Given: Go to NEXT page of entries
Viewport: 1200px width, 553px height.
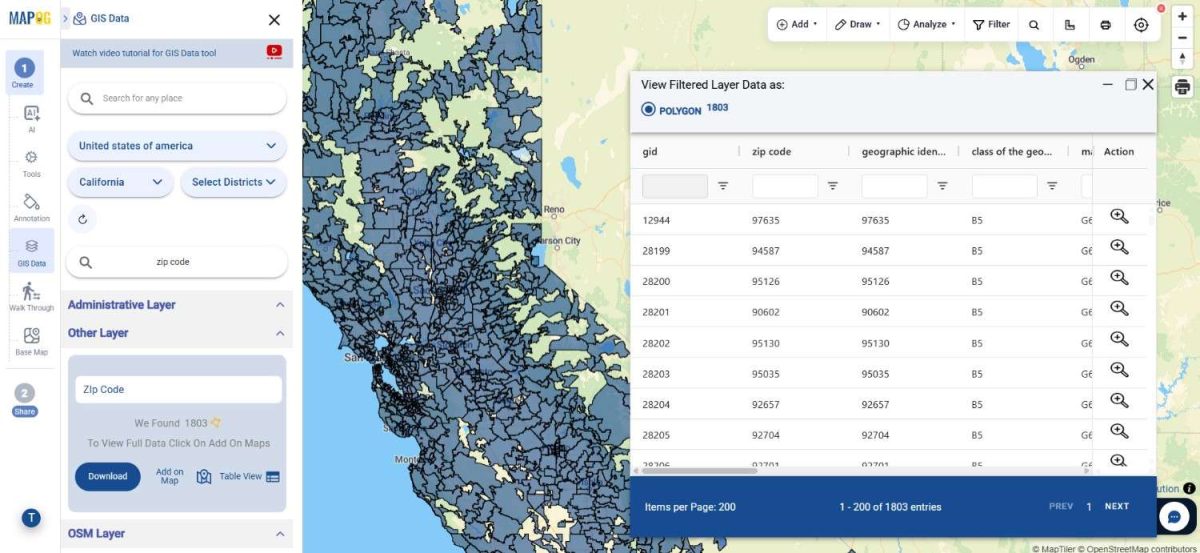Looking at the screenshot, I should (x=1117, y=507).
